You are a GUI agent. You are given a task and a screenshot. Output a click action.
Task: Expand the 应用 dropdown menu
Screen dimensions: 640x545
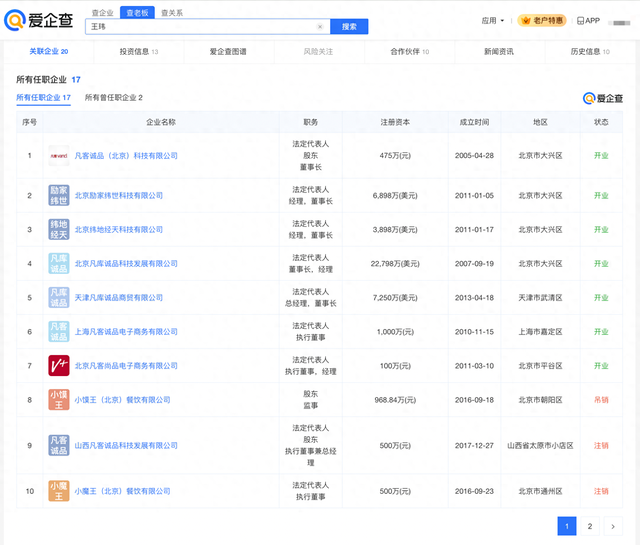(493, 20)
